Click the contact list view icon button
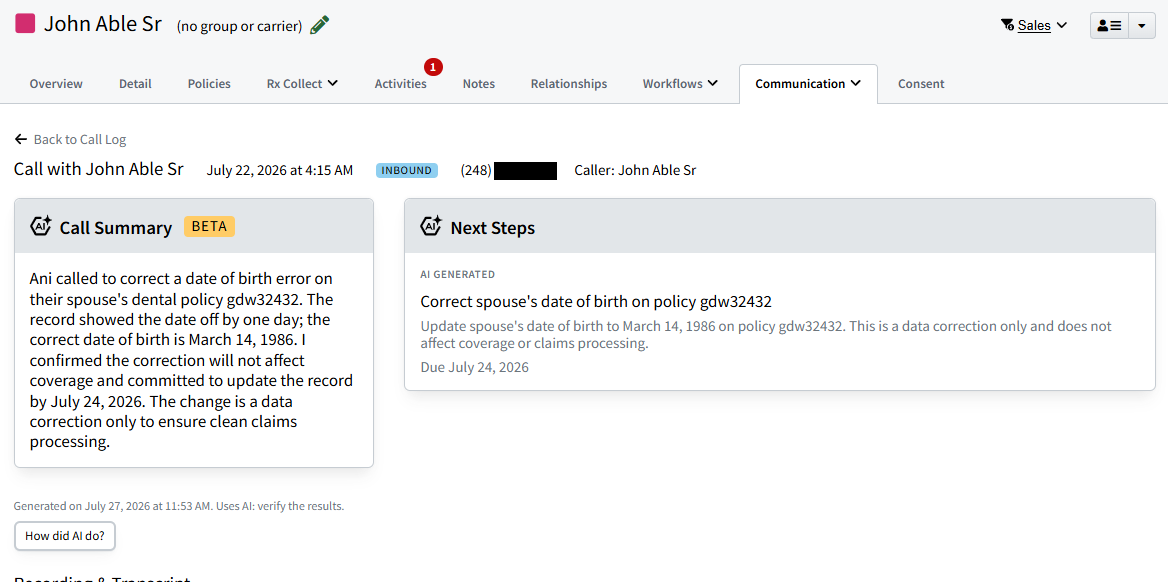Screen dimensions: 1168x582 1110,25
